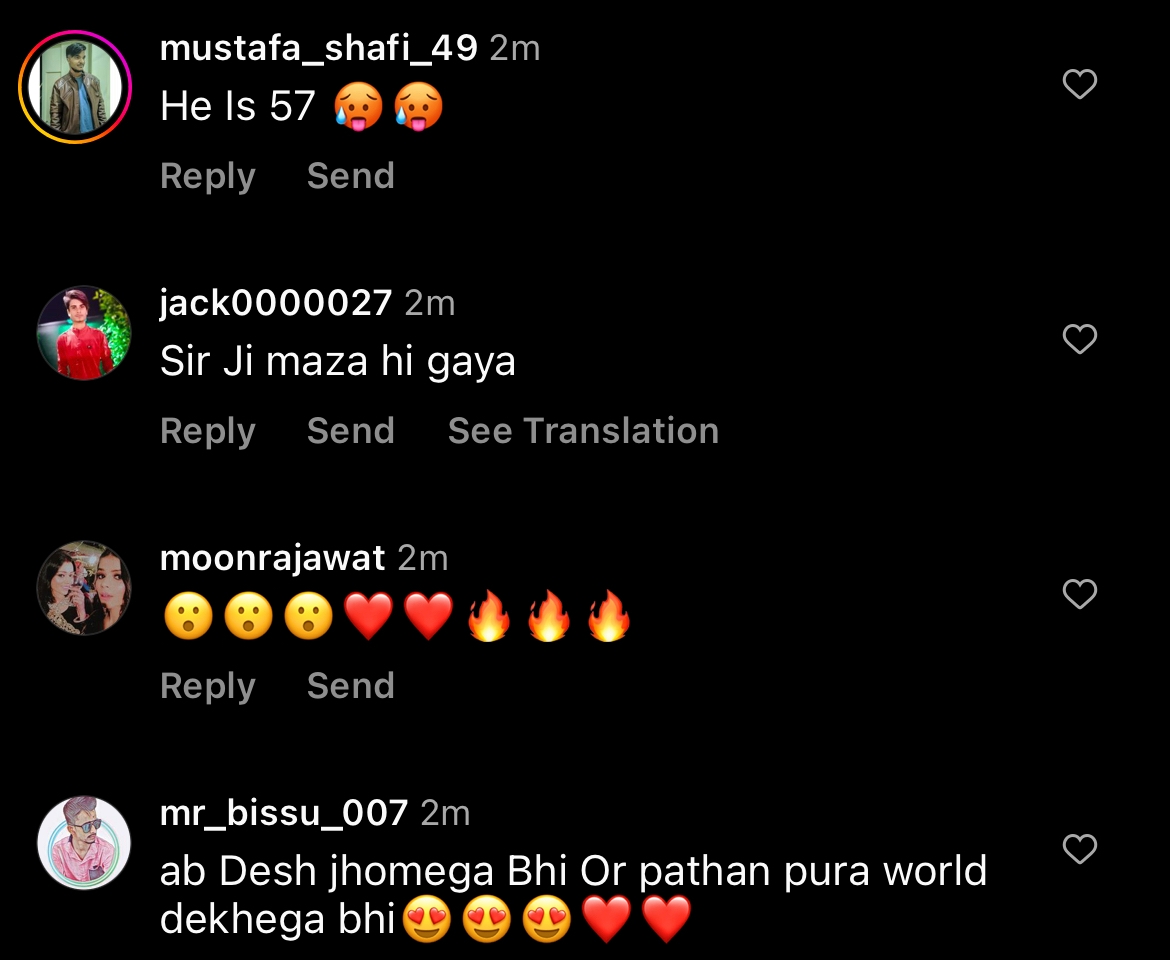Open the moonrajawat username
Screen dimensions: 1170x960
pos(272,559)
